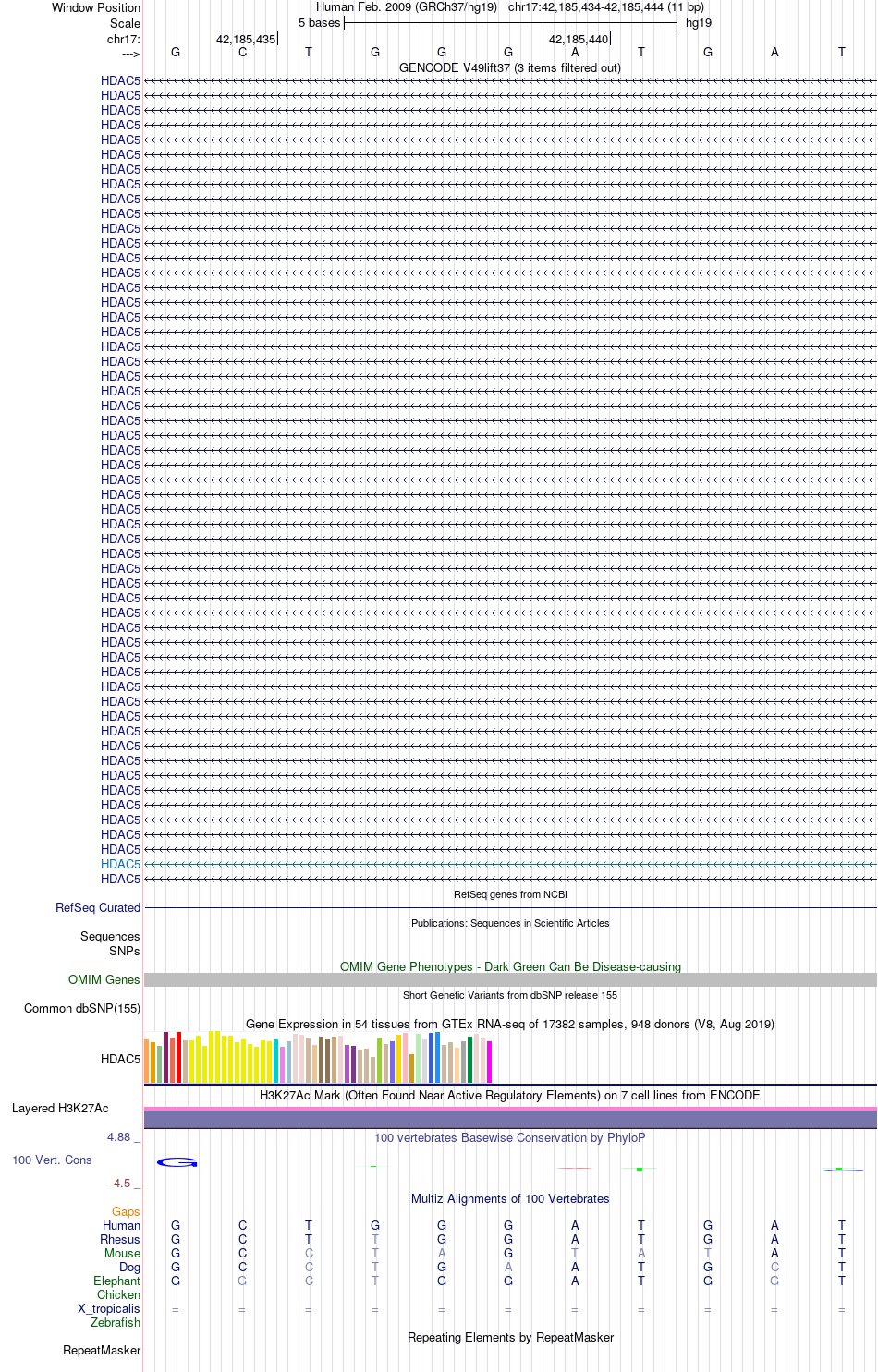
Task: Open Repeating Elements by RepeatMasker title
Action: pyautogui.click(x=510, y=1337)
